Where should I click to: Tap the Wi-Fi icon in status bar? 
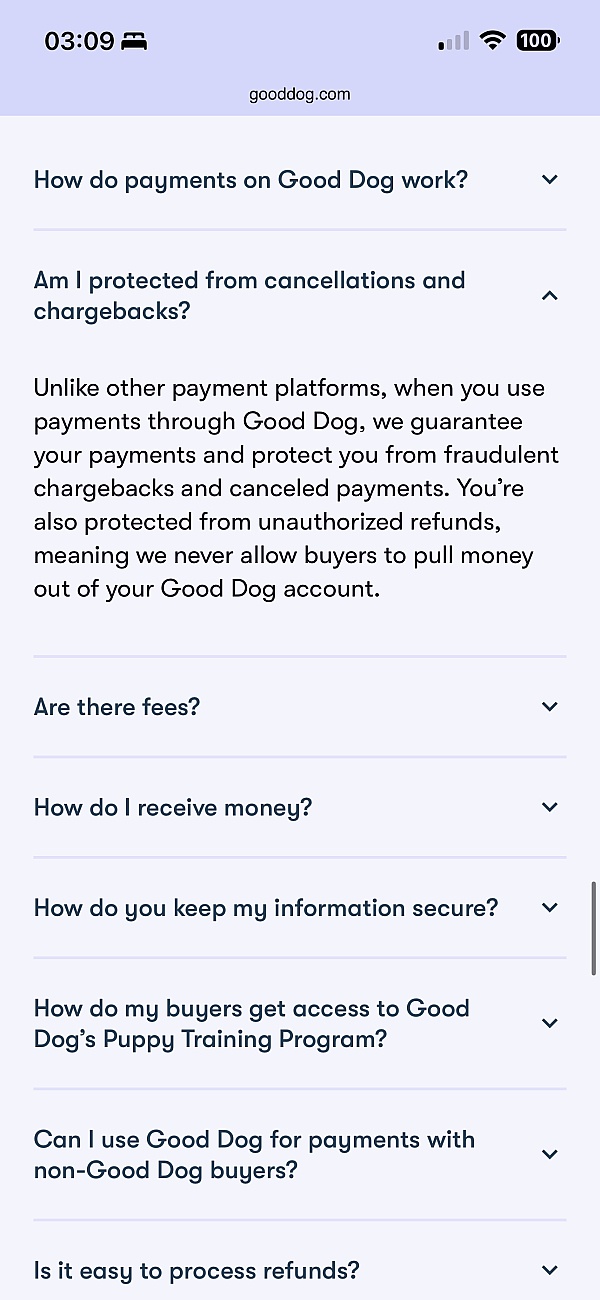[x=492, y=41]
